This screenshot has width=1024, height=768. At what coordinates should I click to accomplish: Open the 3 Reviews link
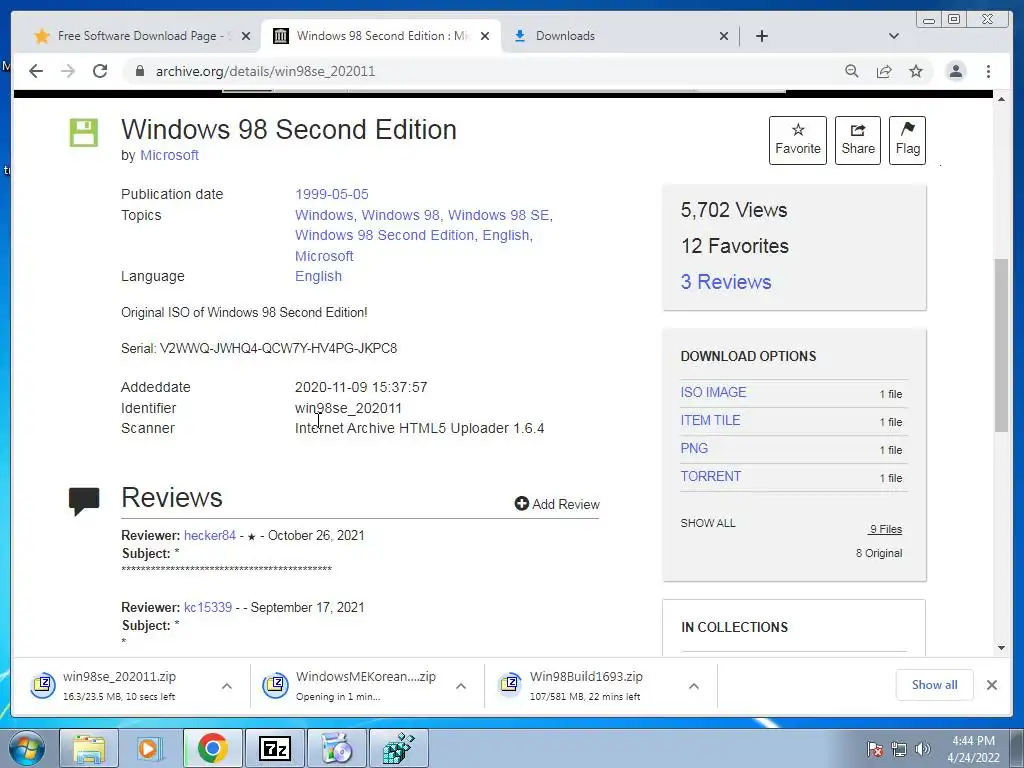[726, 282]
